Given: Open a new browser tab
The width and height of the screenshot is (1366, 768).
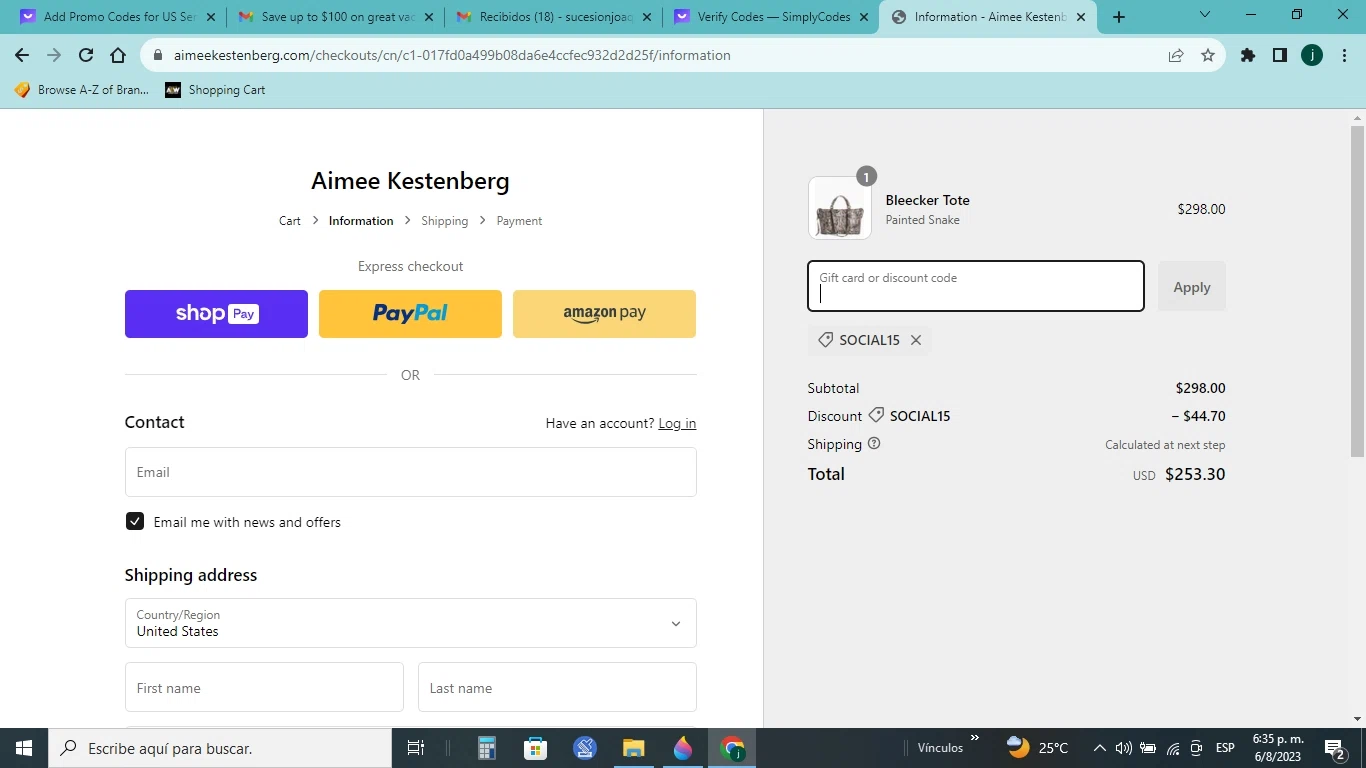Looking at the screenshot, I should coord(1119,17).
